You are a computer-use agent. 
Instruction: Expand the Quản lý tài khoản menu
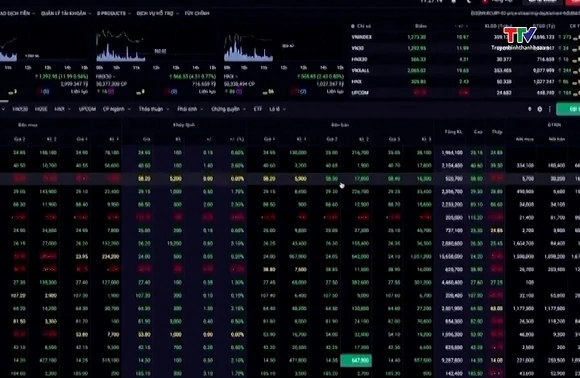tap(66, 13)
